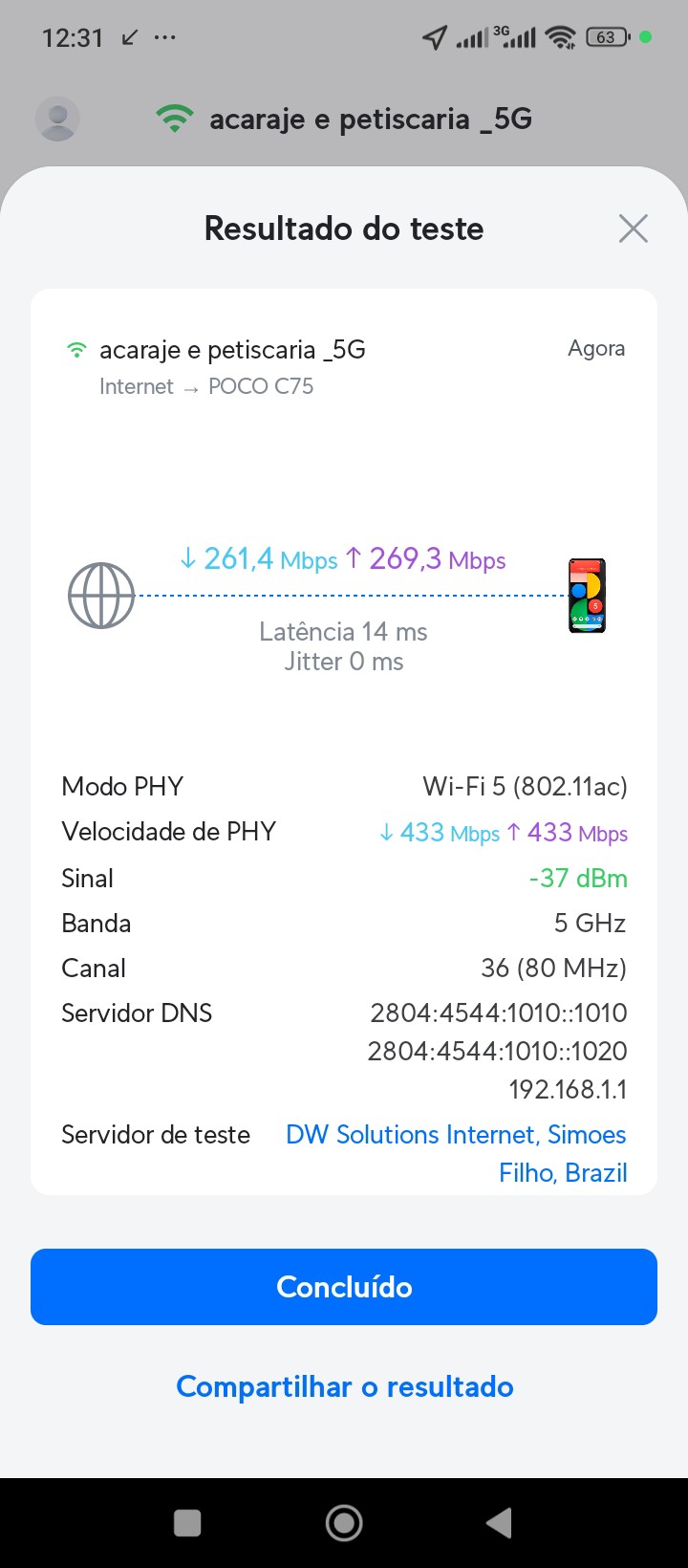Tap the DNS address 192.168.1.1

coord(568,1089)
